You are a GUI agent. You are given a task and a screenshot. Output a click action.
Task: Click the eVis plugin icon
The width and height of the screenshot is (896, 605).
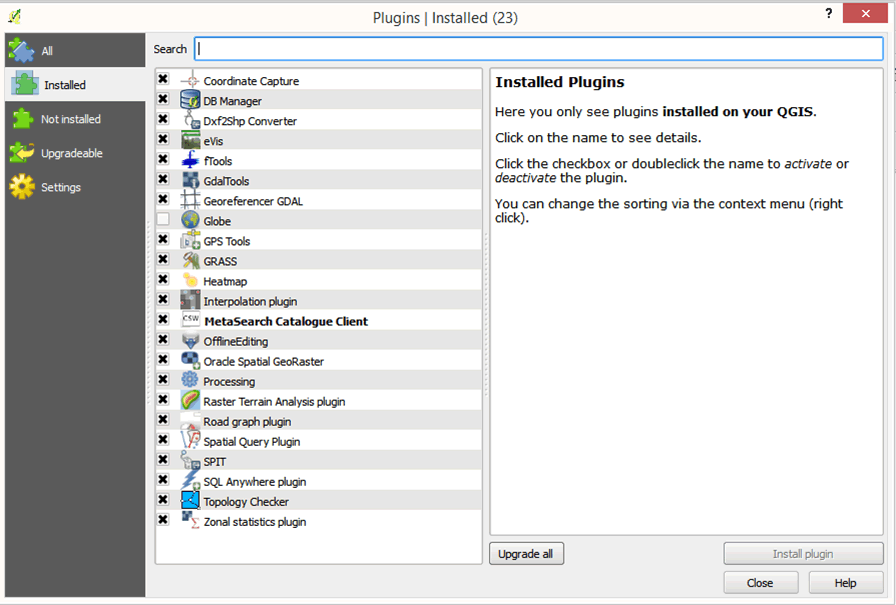click(190, 140)
